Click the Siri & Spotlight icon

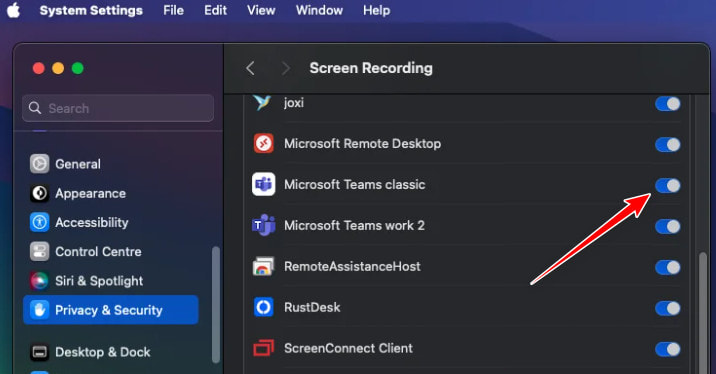(40, 281)
